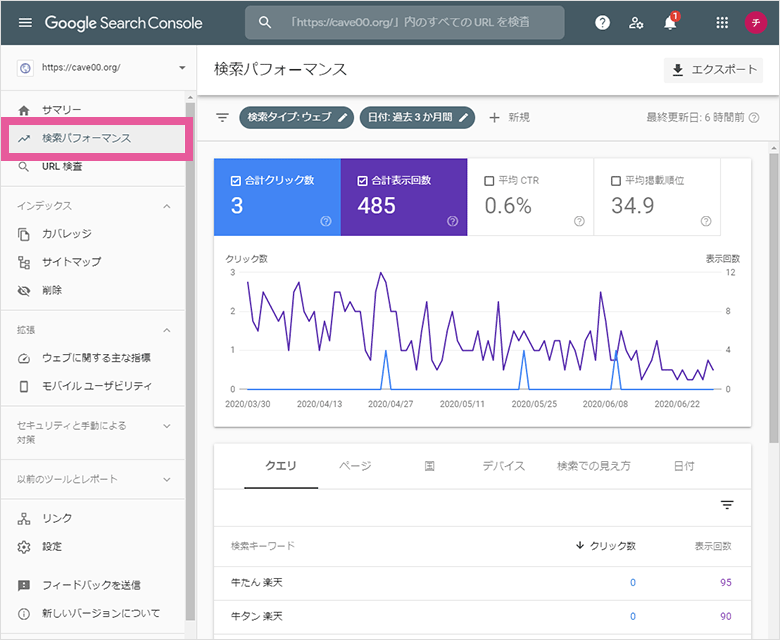This screenshot has height=640, width=780.
Task: Open the Google apps grid
Action: [722, 23]
